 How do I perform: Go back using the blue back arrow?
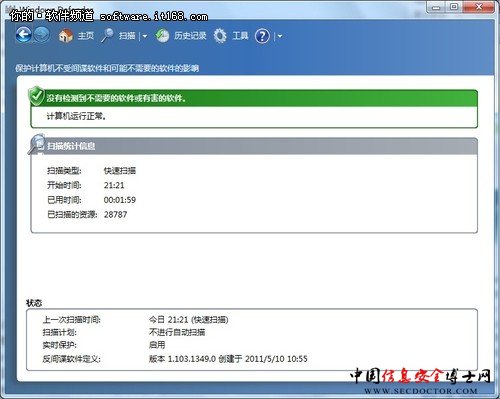[23, 35]
